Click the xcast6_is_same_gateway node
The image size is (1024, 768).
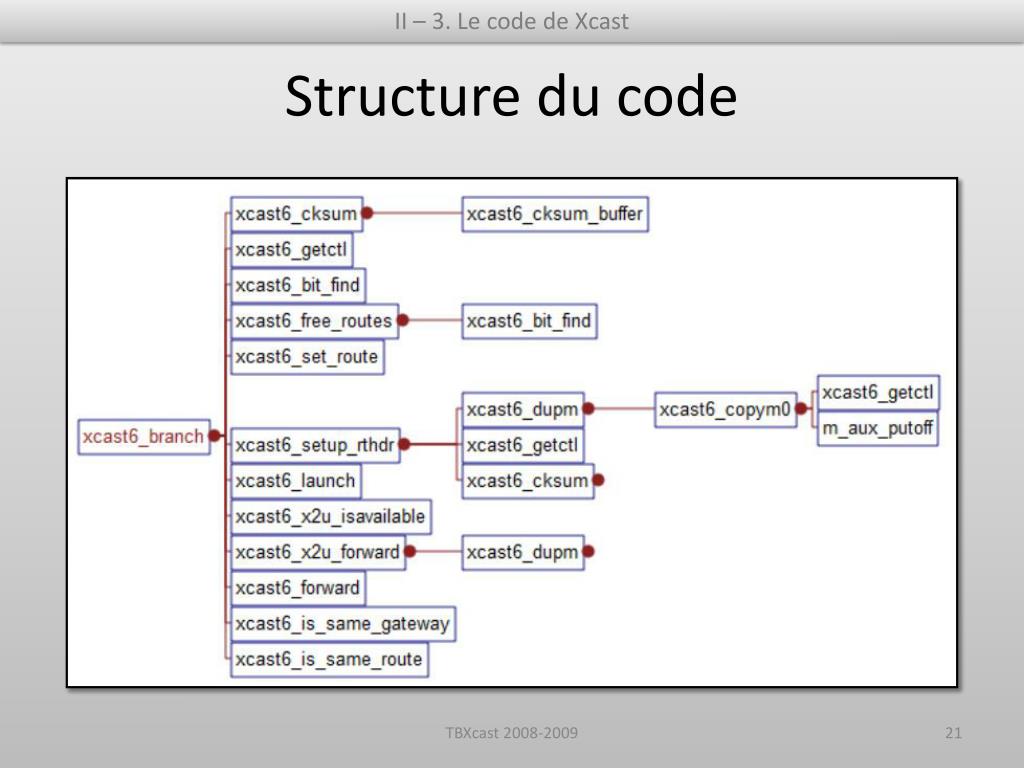click(x=343, y=624)
